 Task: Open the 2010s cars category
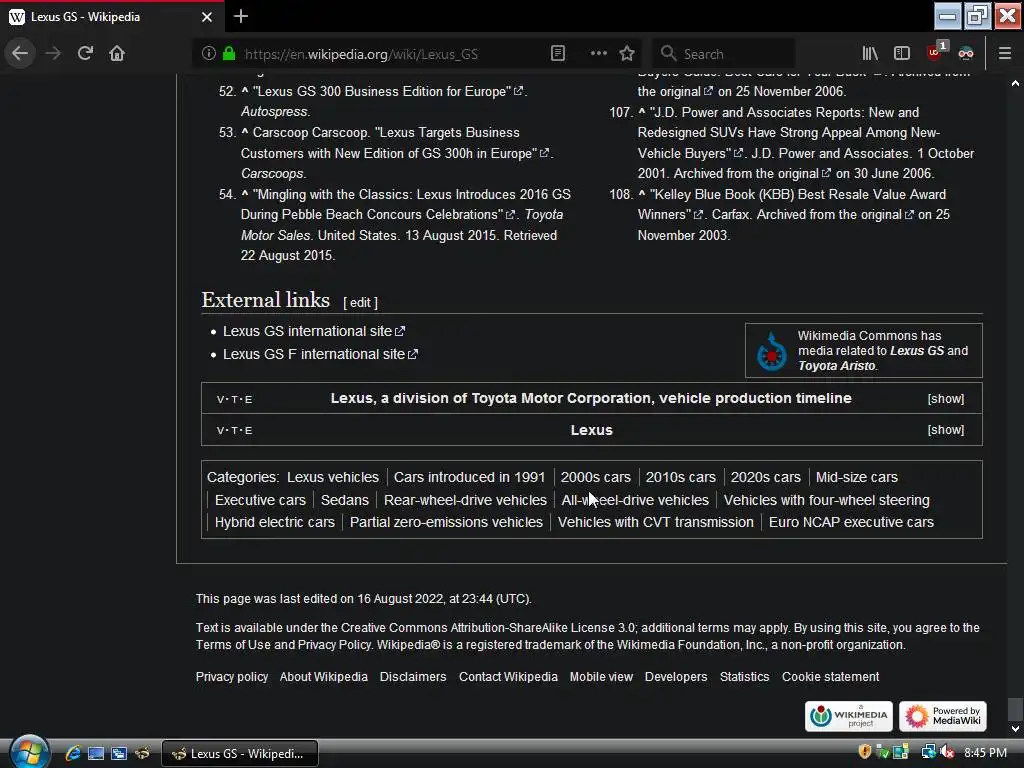point(680,477)
